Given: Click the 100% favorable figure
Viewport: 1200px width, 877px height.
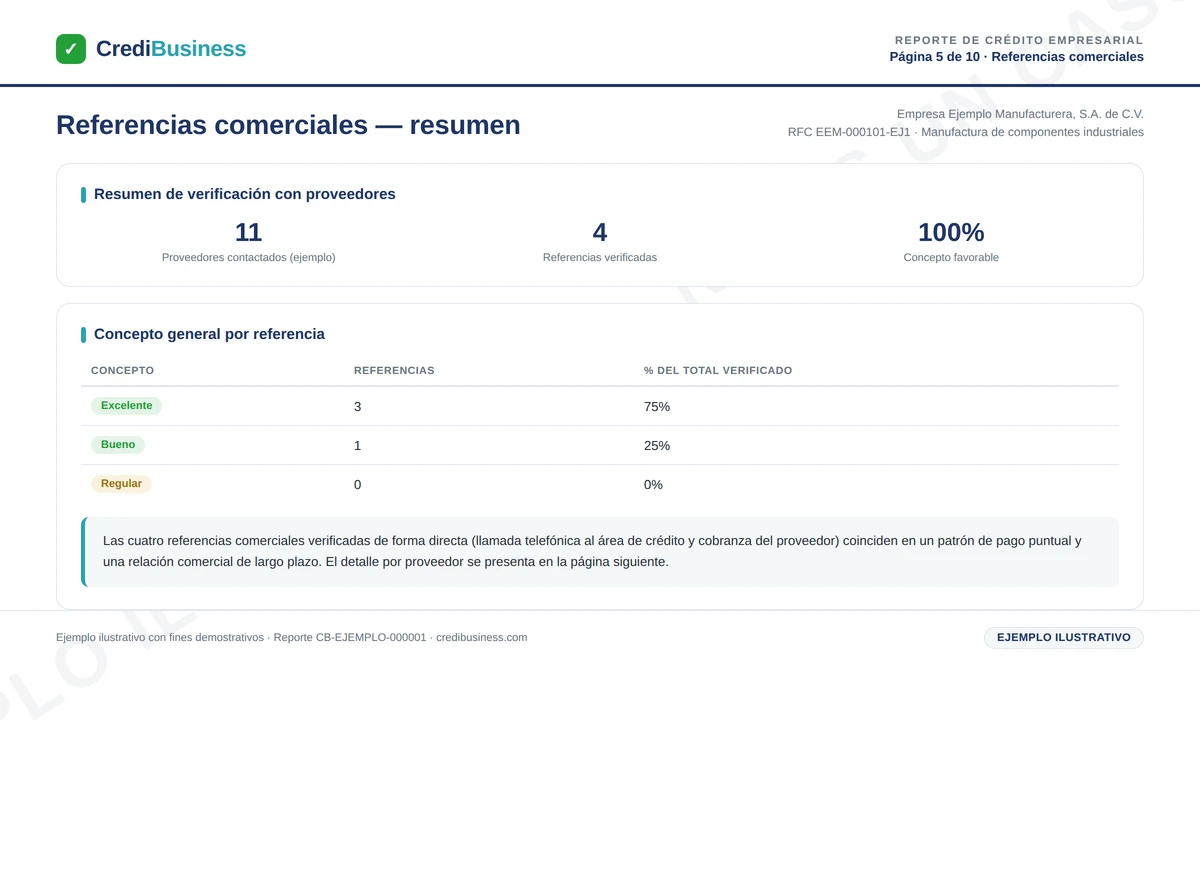Looking at the screenshot, I should (x=951, y=232).
